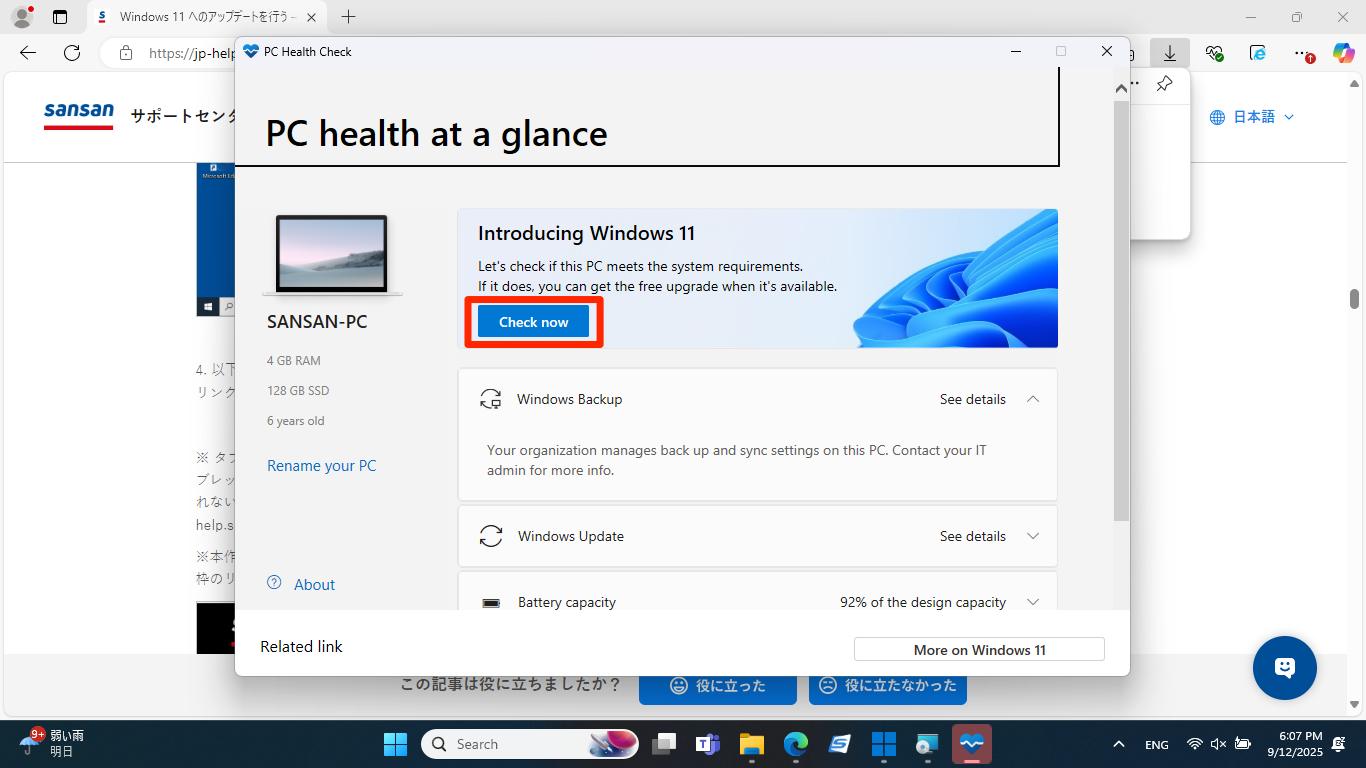Open the About link in PC Health Check
This screenshot has height=768, width=1366.
[x=314, y=585]
